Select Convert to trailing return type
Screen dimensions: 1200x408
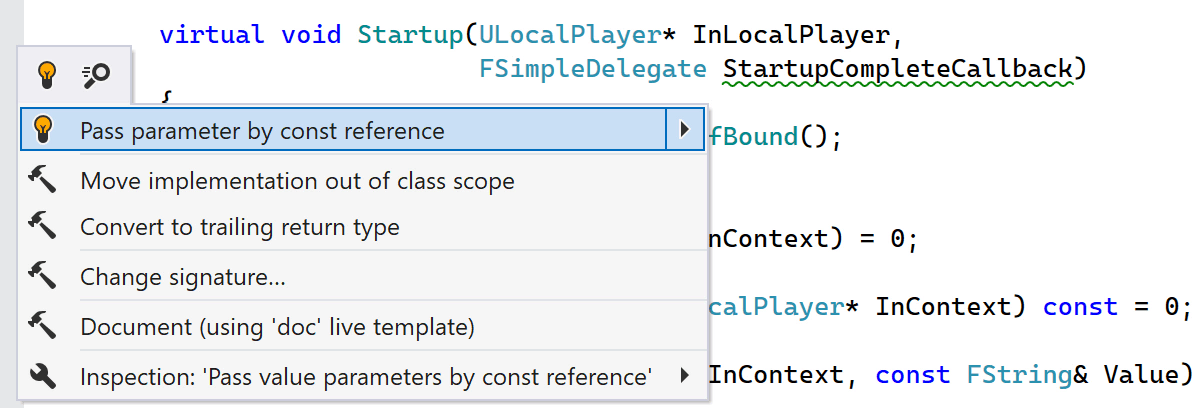click(x=240, y=227)
